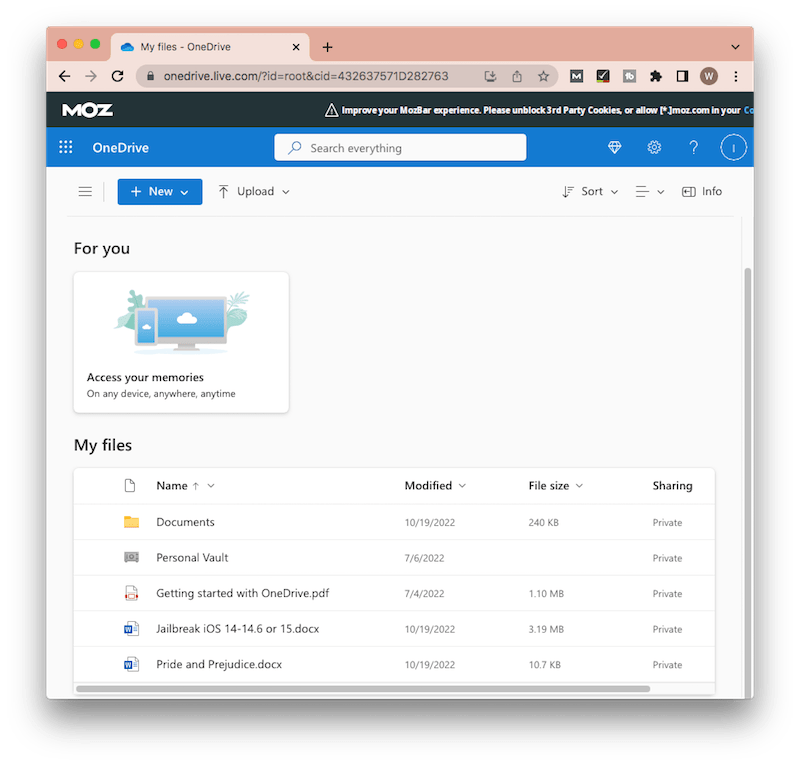Click Private sharing status for Documents
The image size is (800, 765).
pyautogui.click(x=667, y=522)
